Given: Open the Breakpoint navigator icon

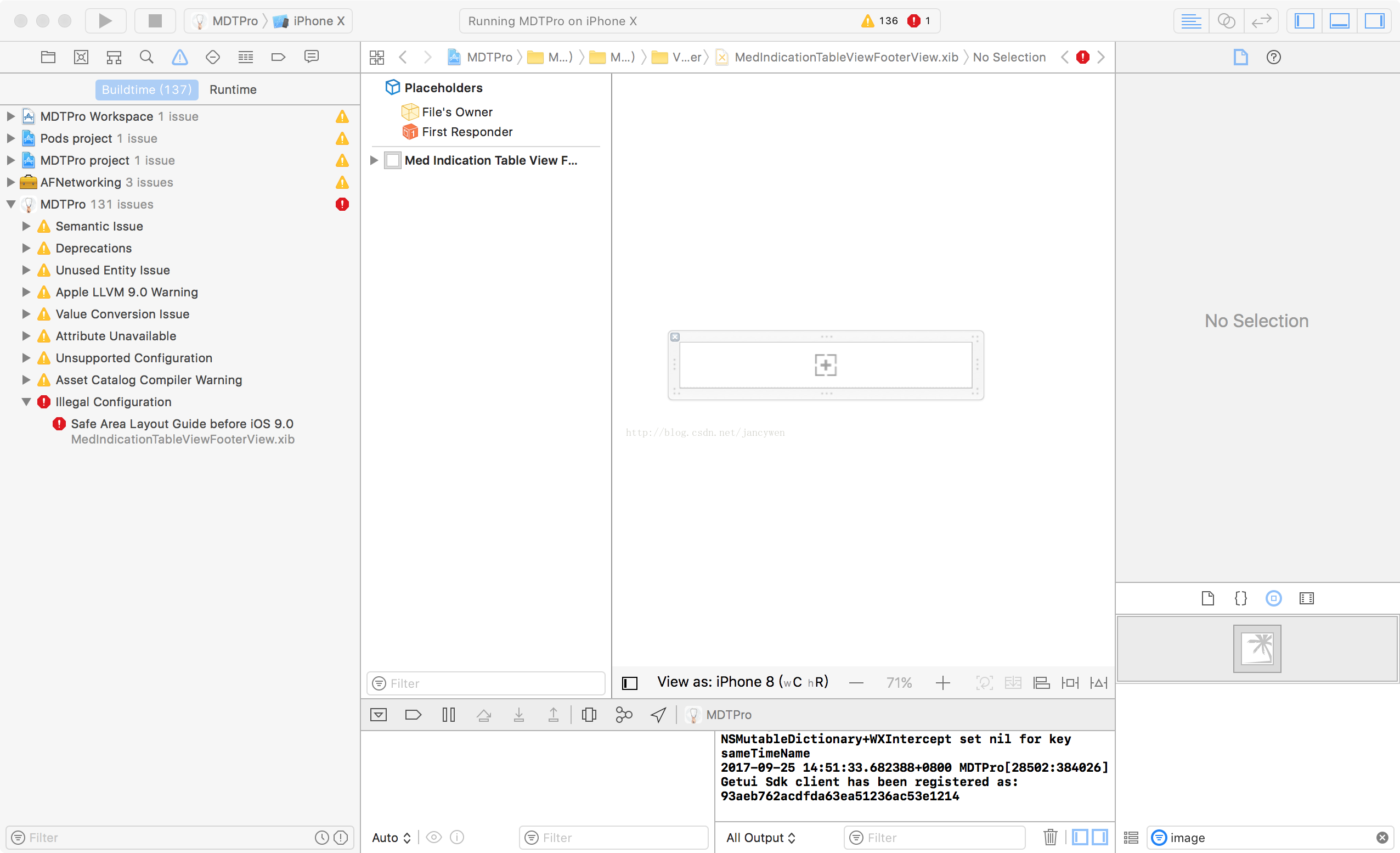Looking at the screenshot, I should [x=279, y=57].
